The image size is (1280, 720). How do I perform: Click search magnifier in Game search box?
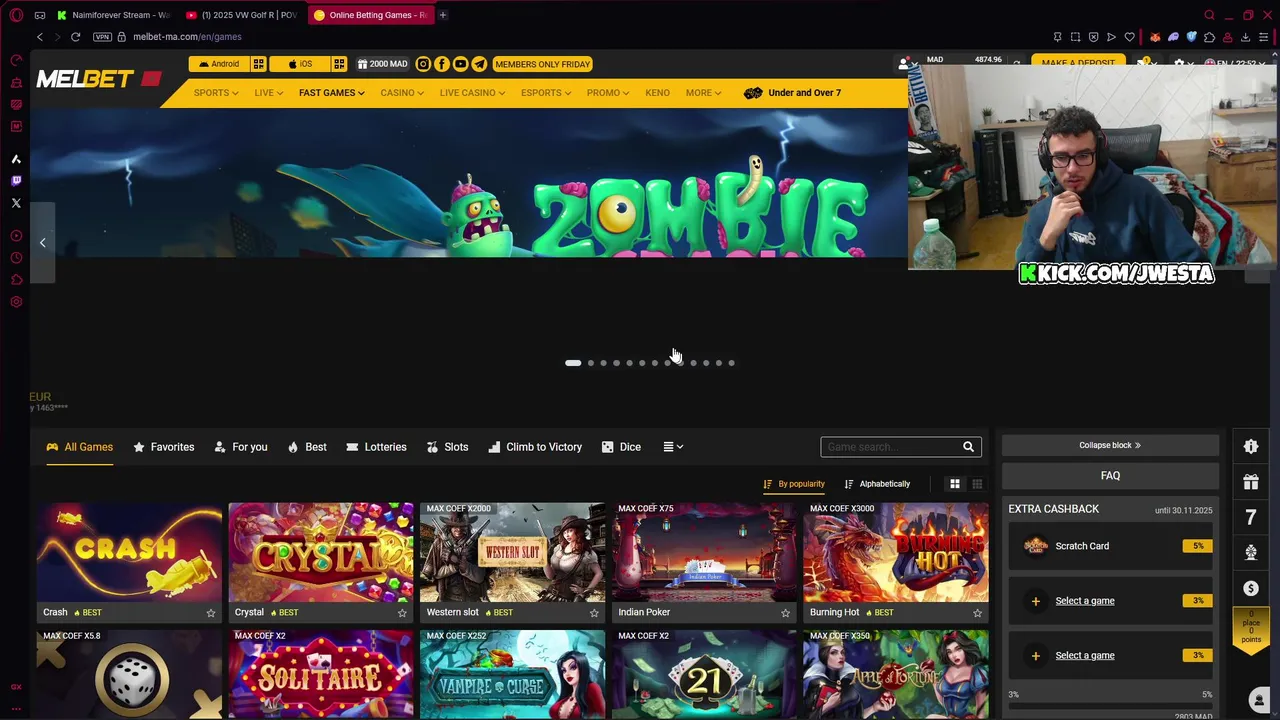(968, 447)
